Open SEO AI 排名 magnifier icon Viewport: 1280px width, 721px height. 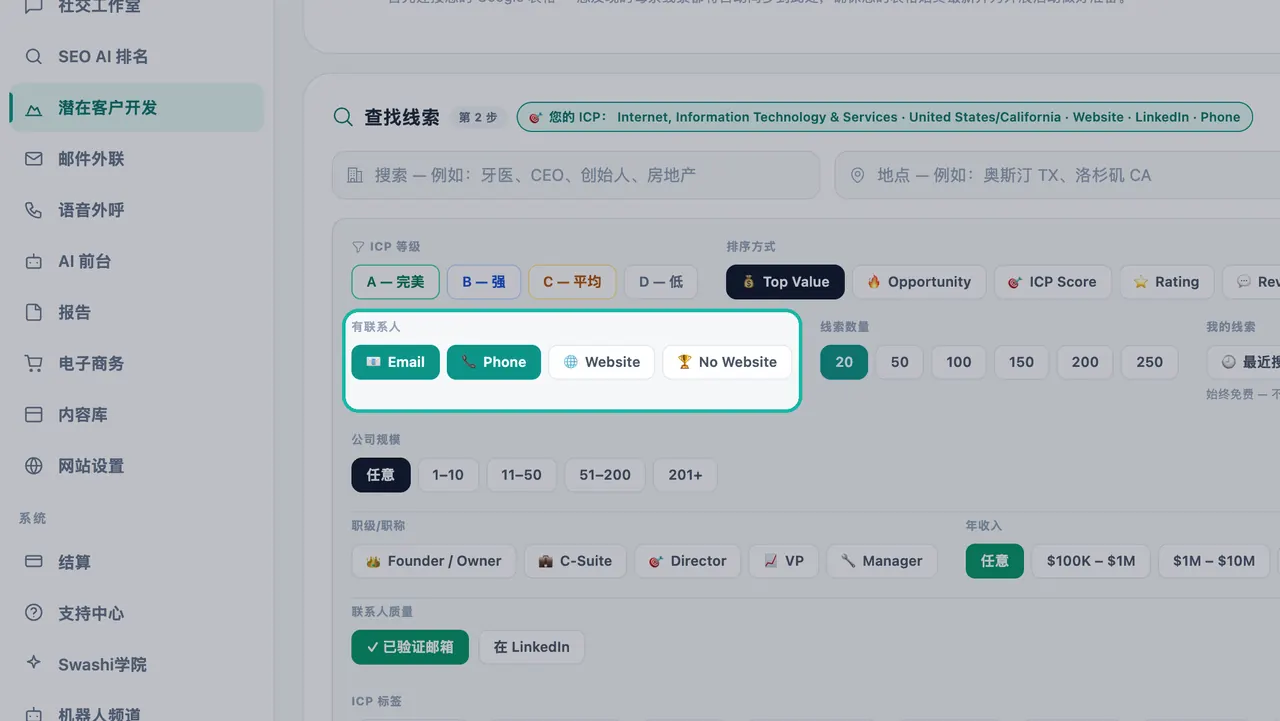pos(34,57)
